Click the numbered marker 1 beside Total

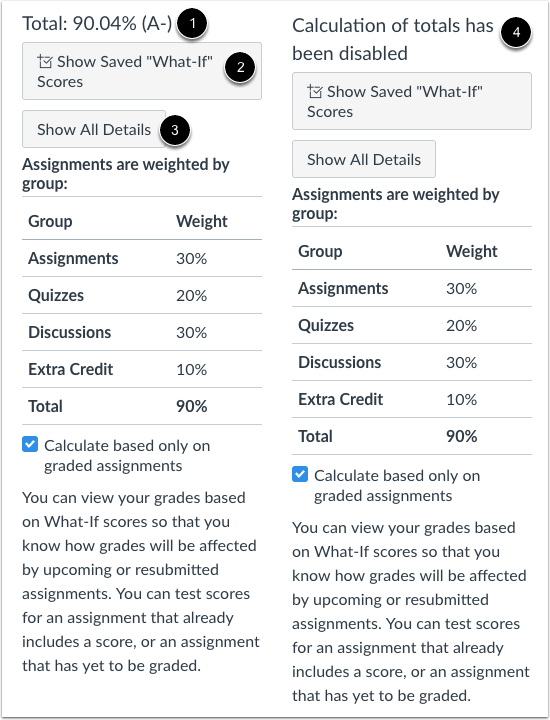point(192,23)
